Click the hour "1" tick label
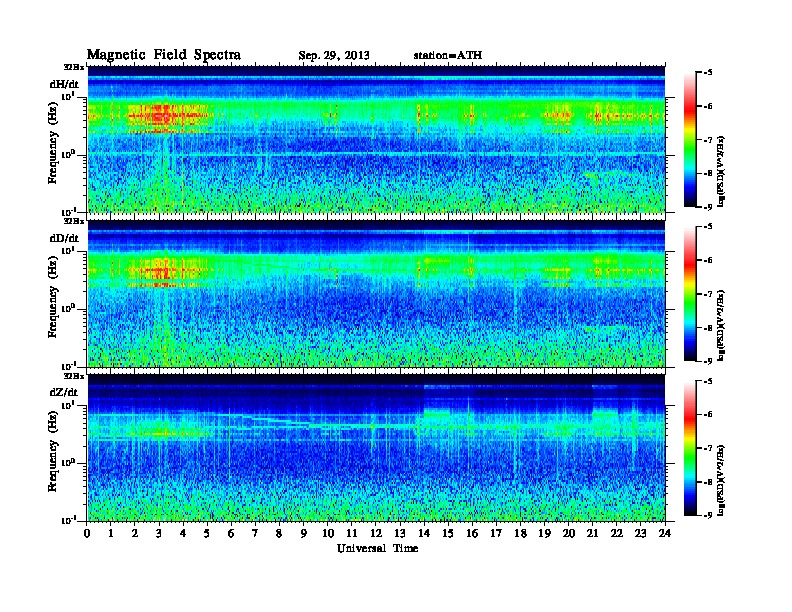The height and width of the screenshot is (612, 792). [x=112, y=534]
